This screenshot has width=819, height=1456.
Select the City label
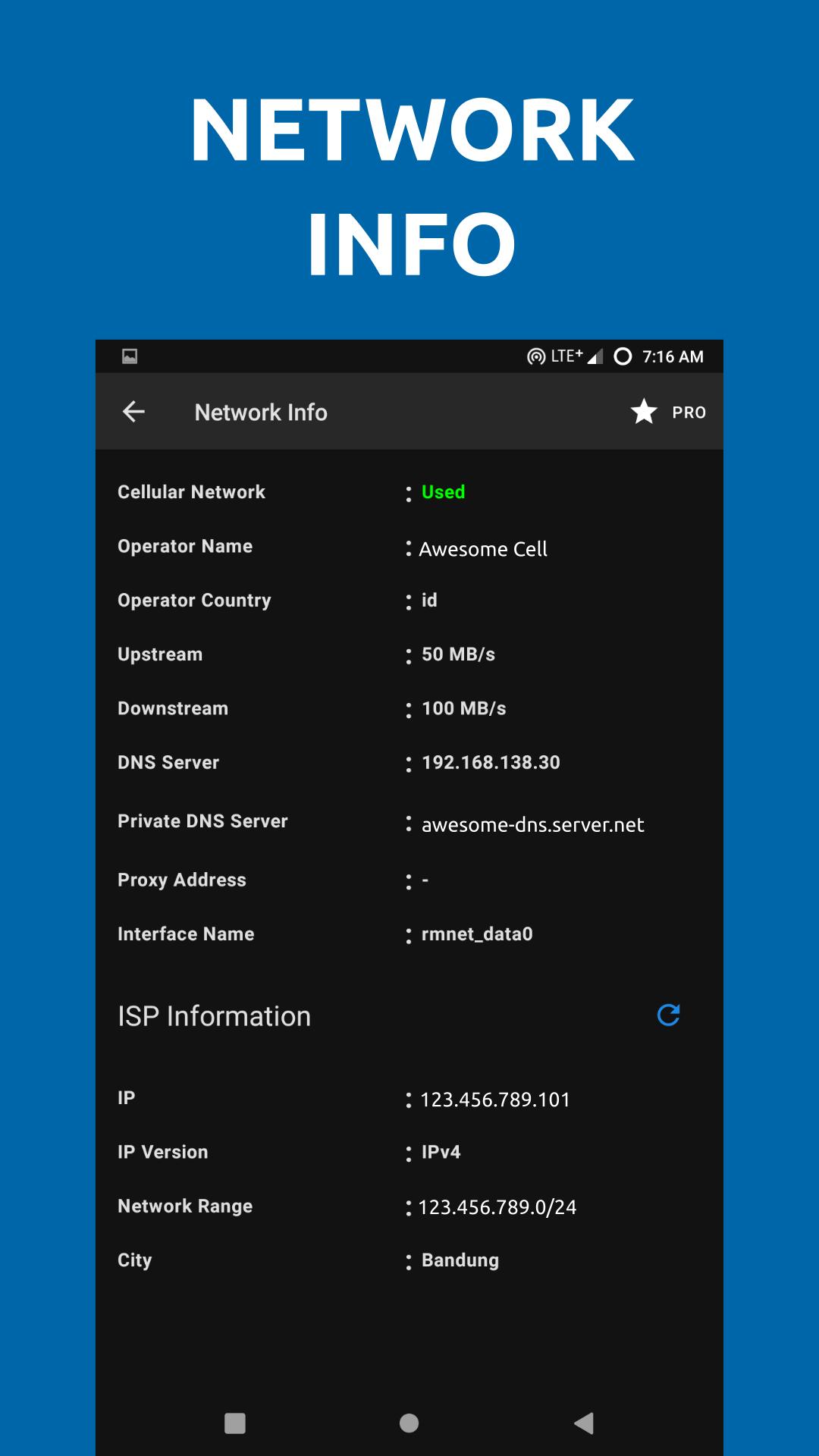tap(134, 1260)
